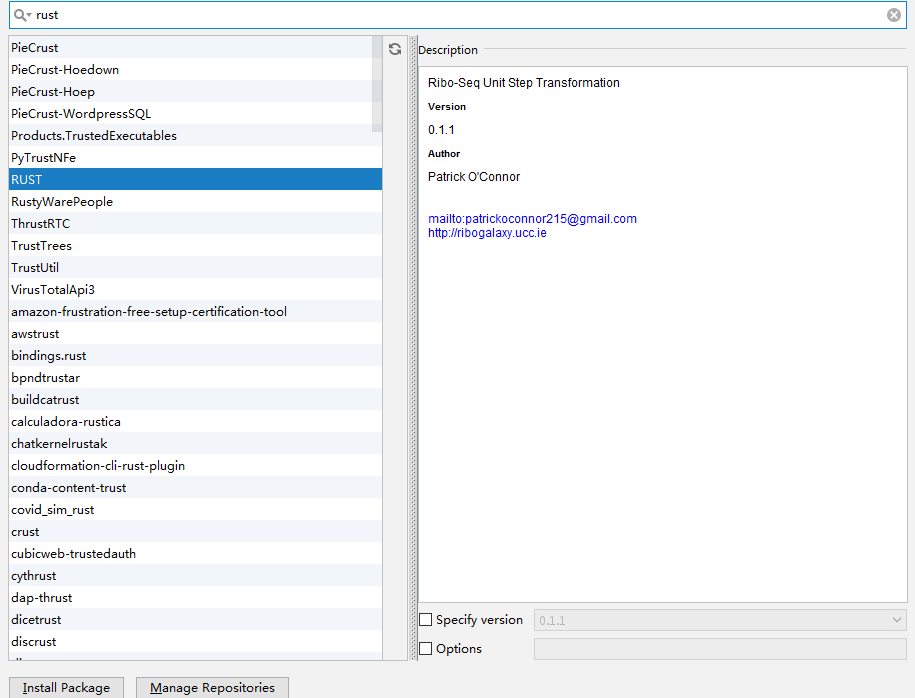Click the Ribo-Seq Unit Step Transformation text
The width and height of the screenshot is (915, 698).
point(523,83)
